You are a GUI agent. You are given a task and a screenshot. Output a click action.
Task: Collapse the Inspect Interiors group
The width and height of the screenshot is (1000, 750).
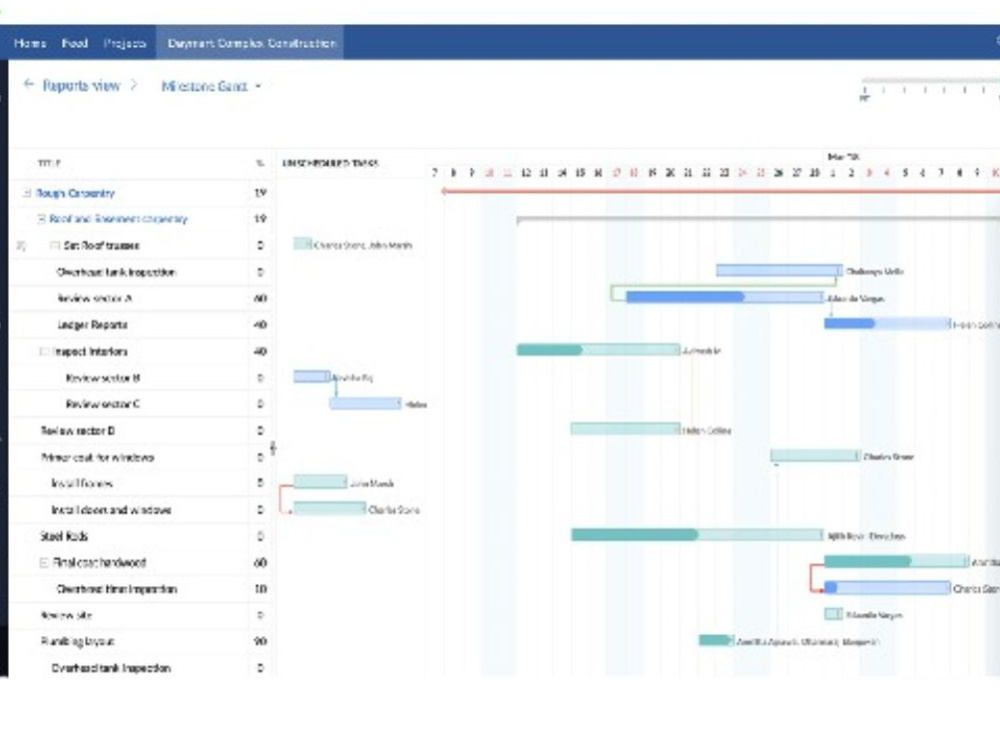tap(44, 351)
